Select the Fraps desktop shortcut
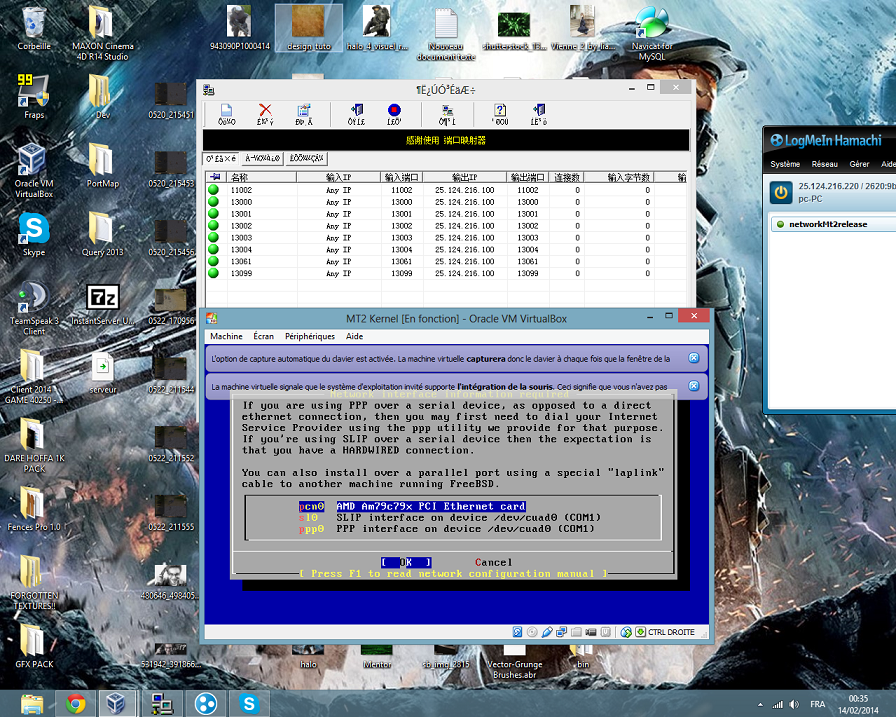This screenshot has height=717, width=896. [34, 97]
